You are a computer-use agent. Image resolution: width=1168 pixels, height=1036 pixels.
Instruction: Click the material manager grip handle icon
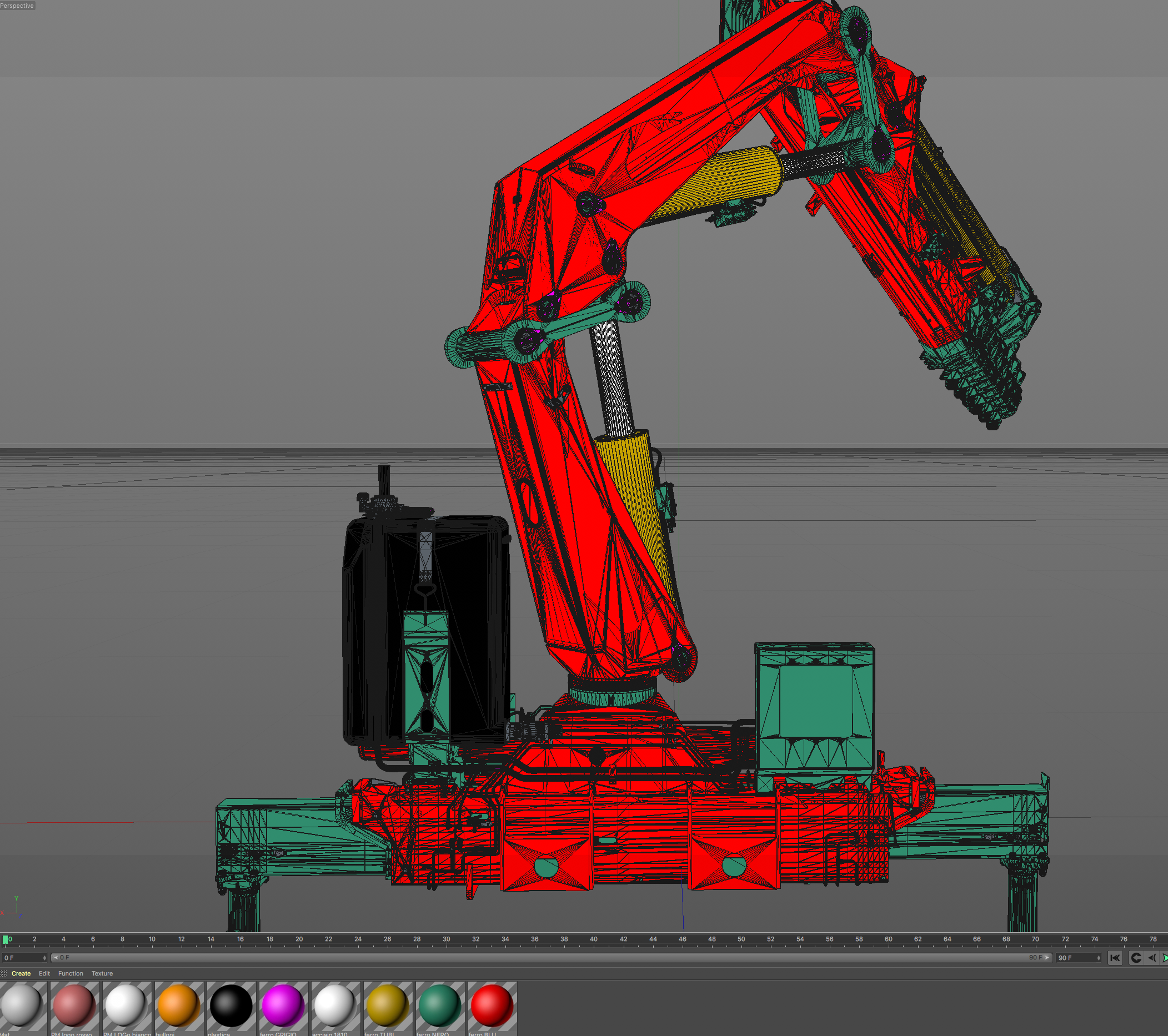click(x=4, y=973)
